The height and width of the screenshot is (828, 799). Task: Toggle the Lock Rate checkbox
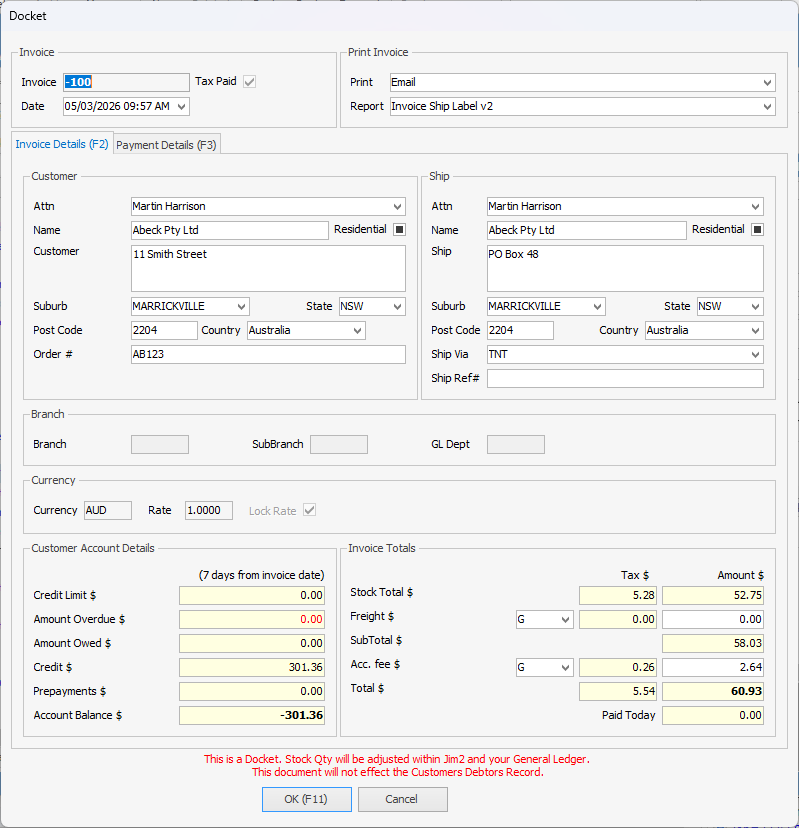309,510
